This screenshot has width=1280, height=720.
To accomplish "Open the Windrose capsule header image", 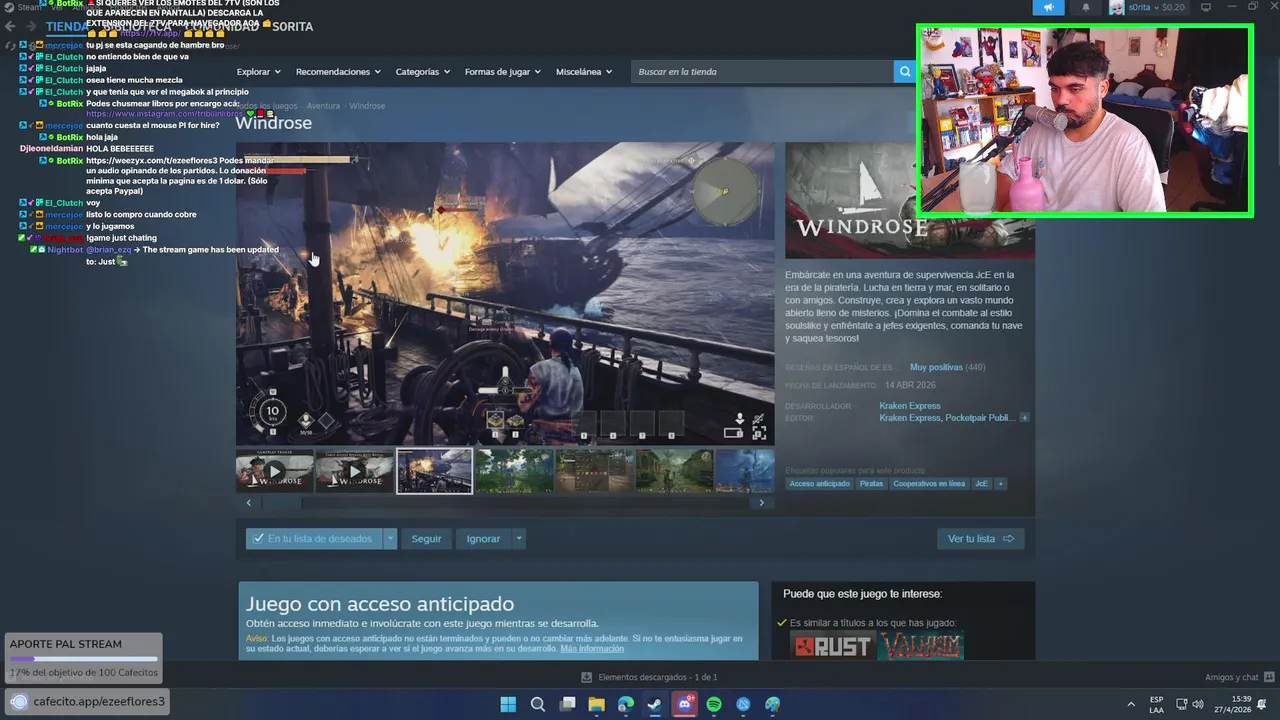I will pos(910,201).
